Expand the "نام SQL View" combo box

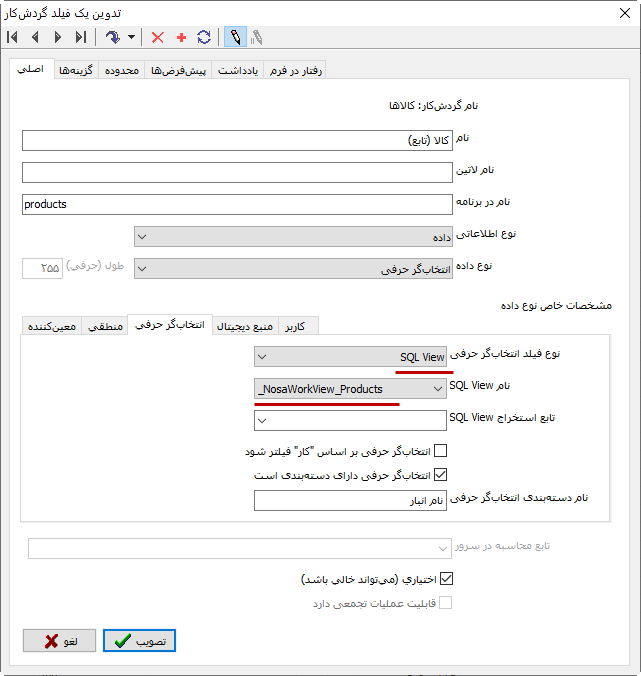pyautogui.click(x=437, y=388)
